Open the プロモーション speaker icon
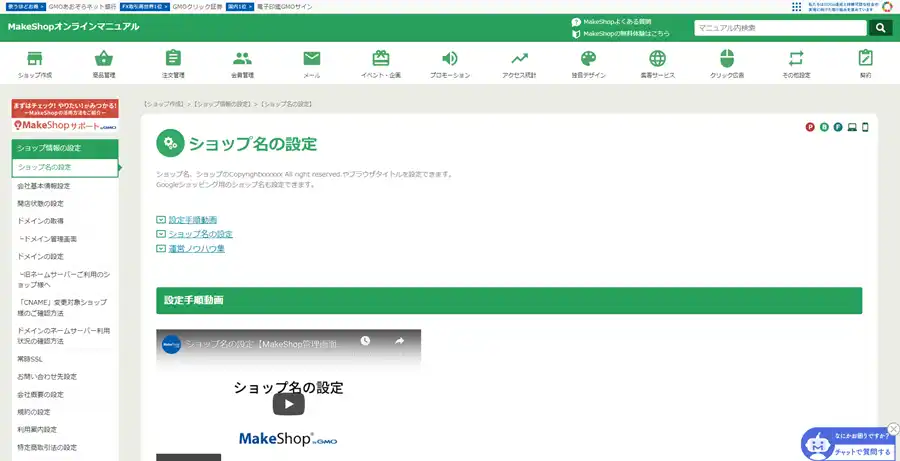This screenshot has width=900, height=461. pyautogui.click(x=450, y=59)
